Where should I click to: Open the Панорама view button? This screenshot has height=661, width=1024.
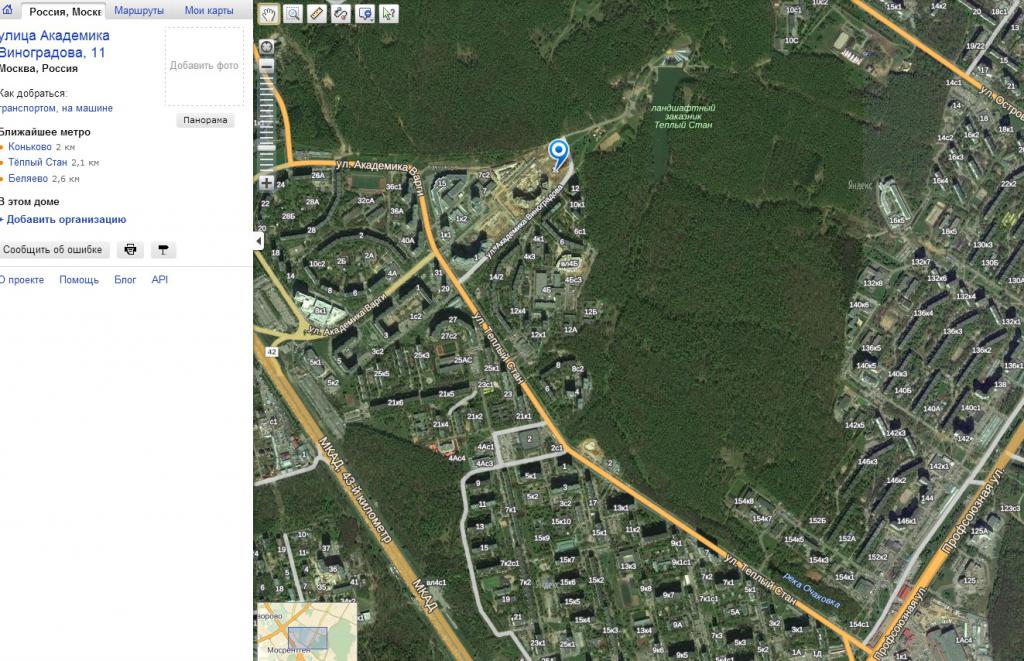(x=205, y=120)
